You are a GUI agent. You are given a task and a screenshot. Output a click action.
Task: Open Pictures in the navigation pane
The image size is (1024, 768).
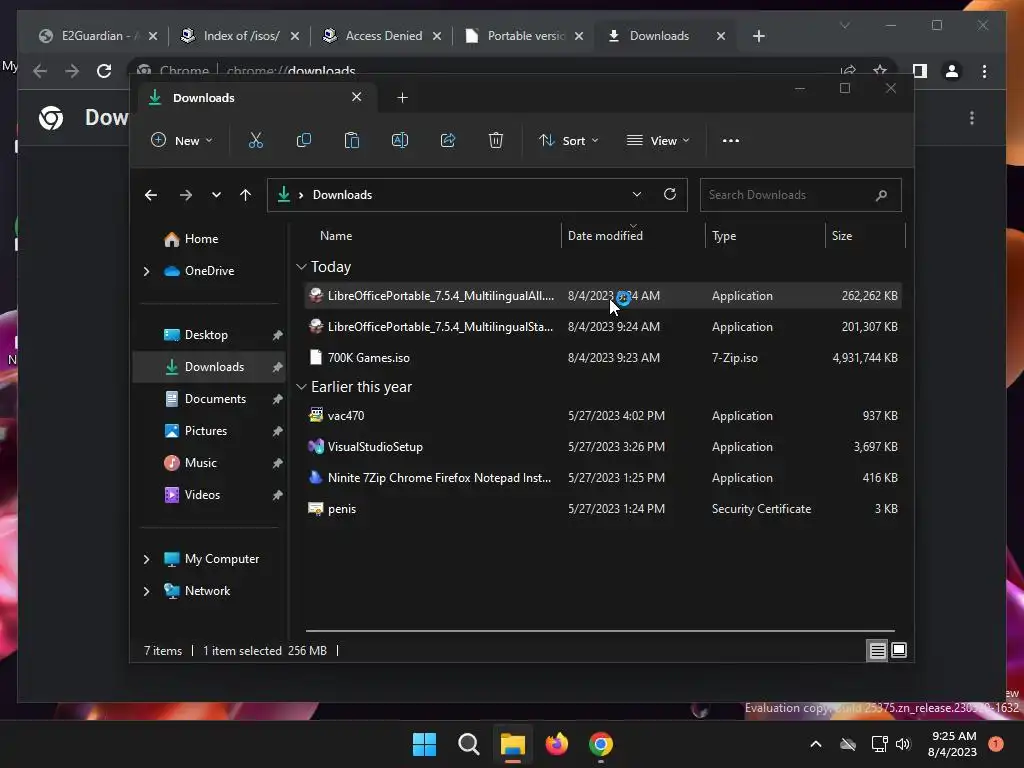click(206, 431)
